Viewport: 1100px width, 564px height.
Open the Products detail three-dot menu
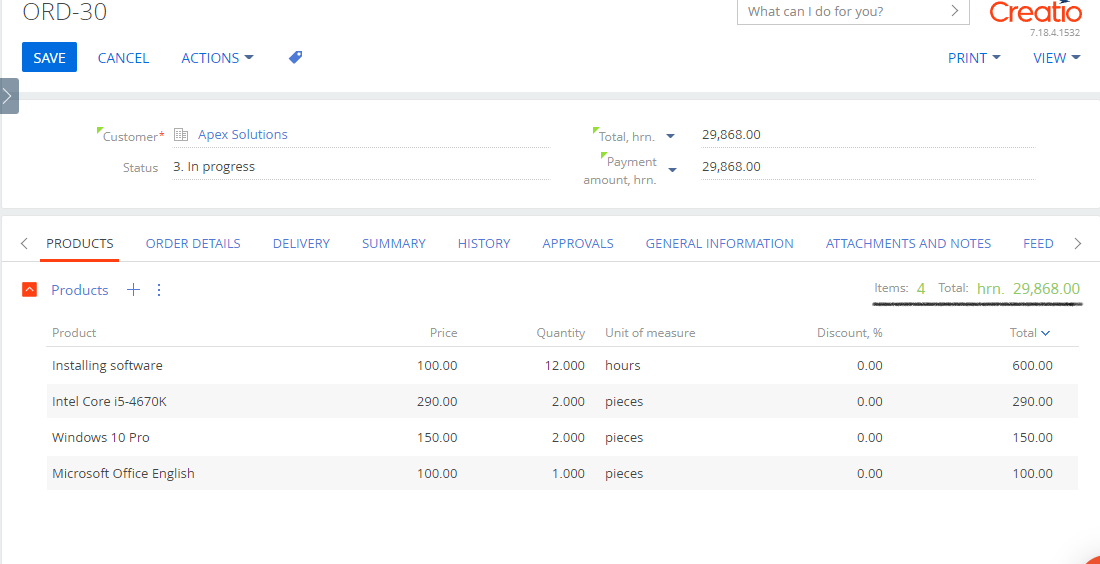(159, 290)
